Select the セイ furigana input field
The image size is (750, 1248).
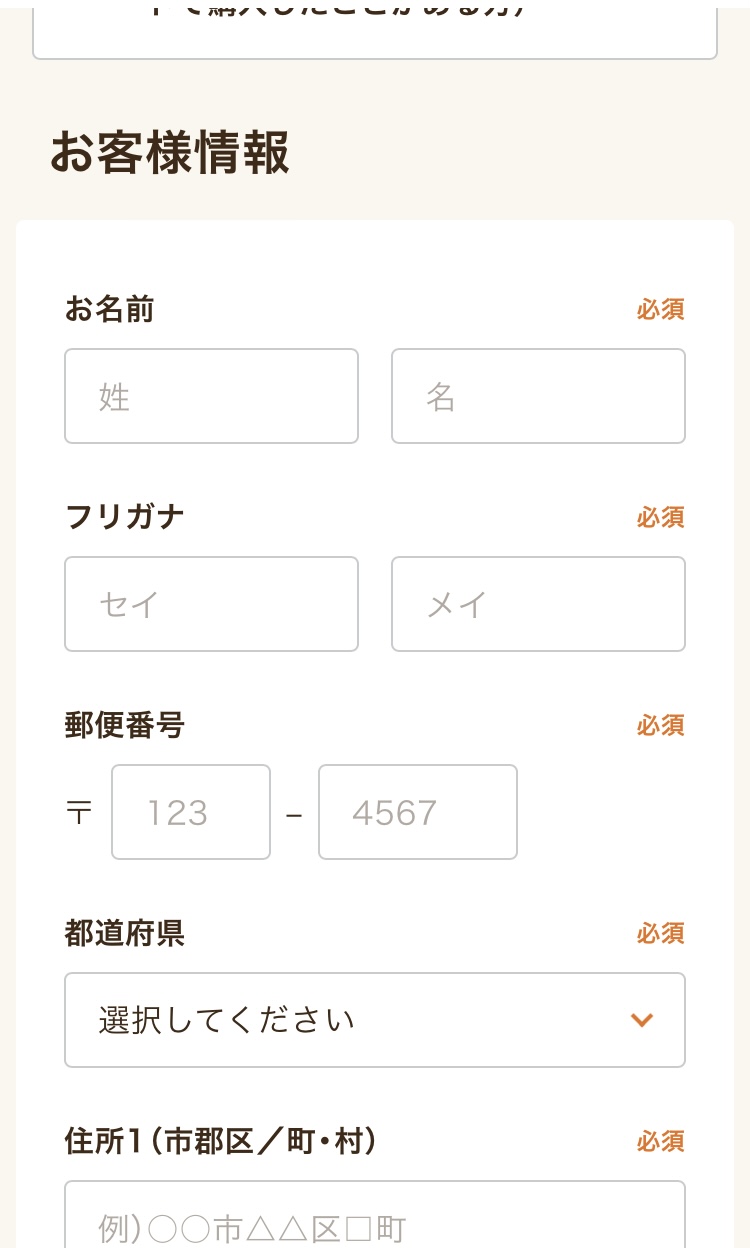click(211, 604)
